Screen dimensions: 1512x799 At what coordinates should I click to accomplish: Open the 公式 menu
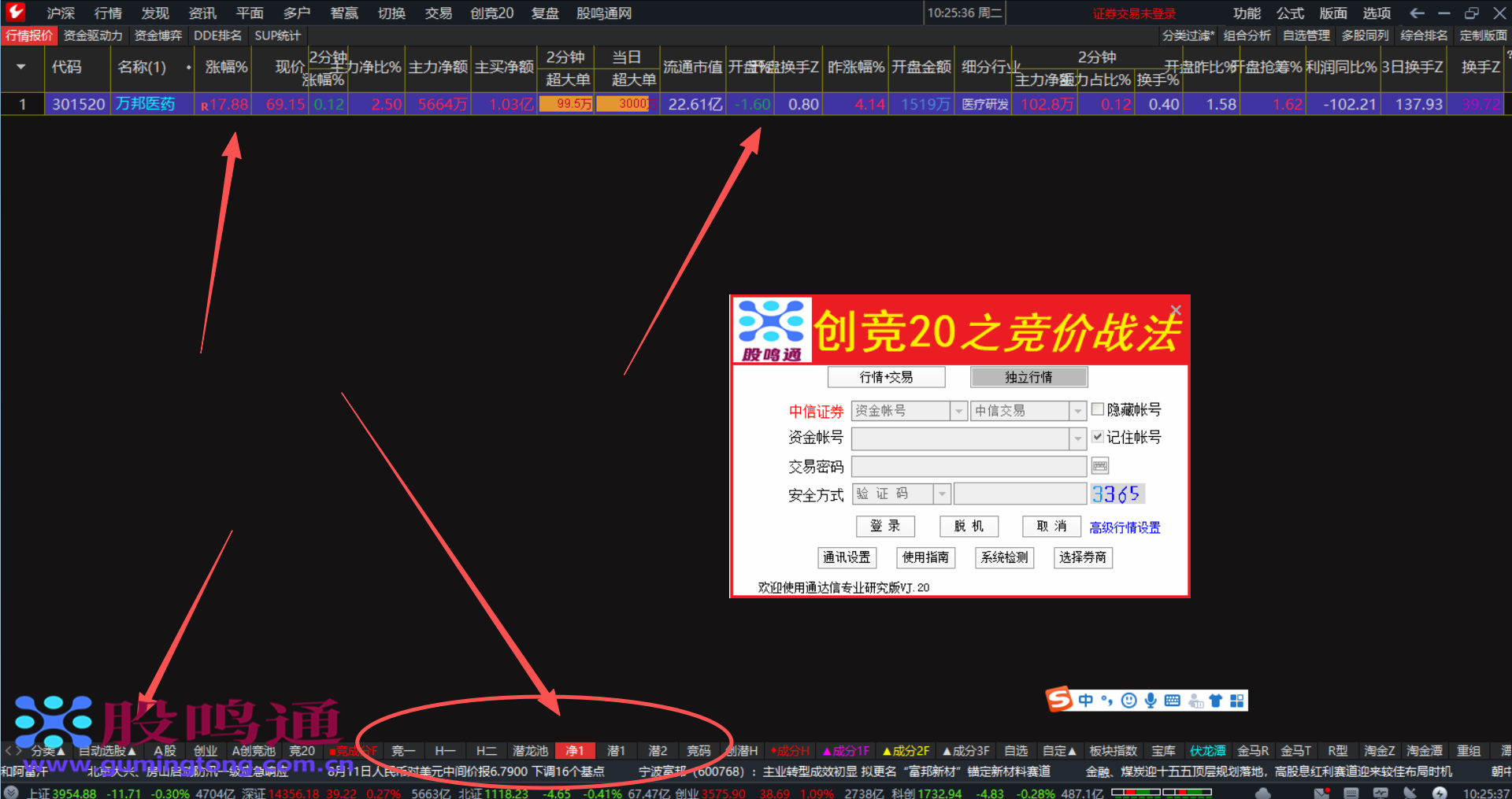coord(1290,13)
